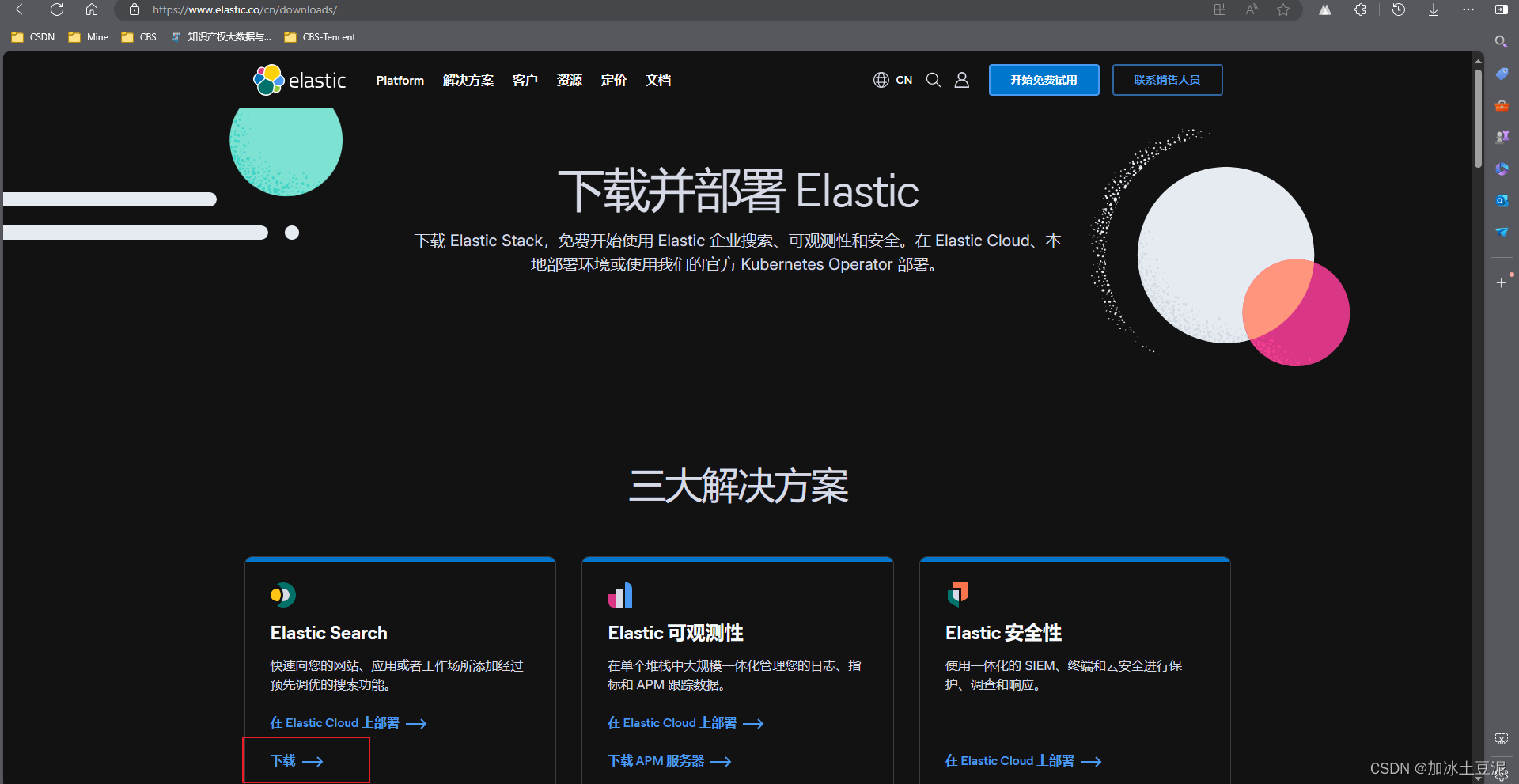Open the browser home page icon
The image size is (1519, 784).
pyautogui.click(x=92, y=9)
